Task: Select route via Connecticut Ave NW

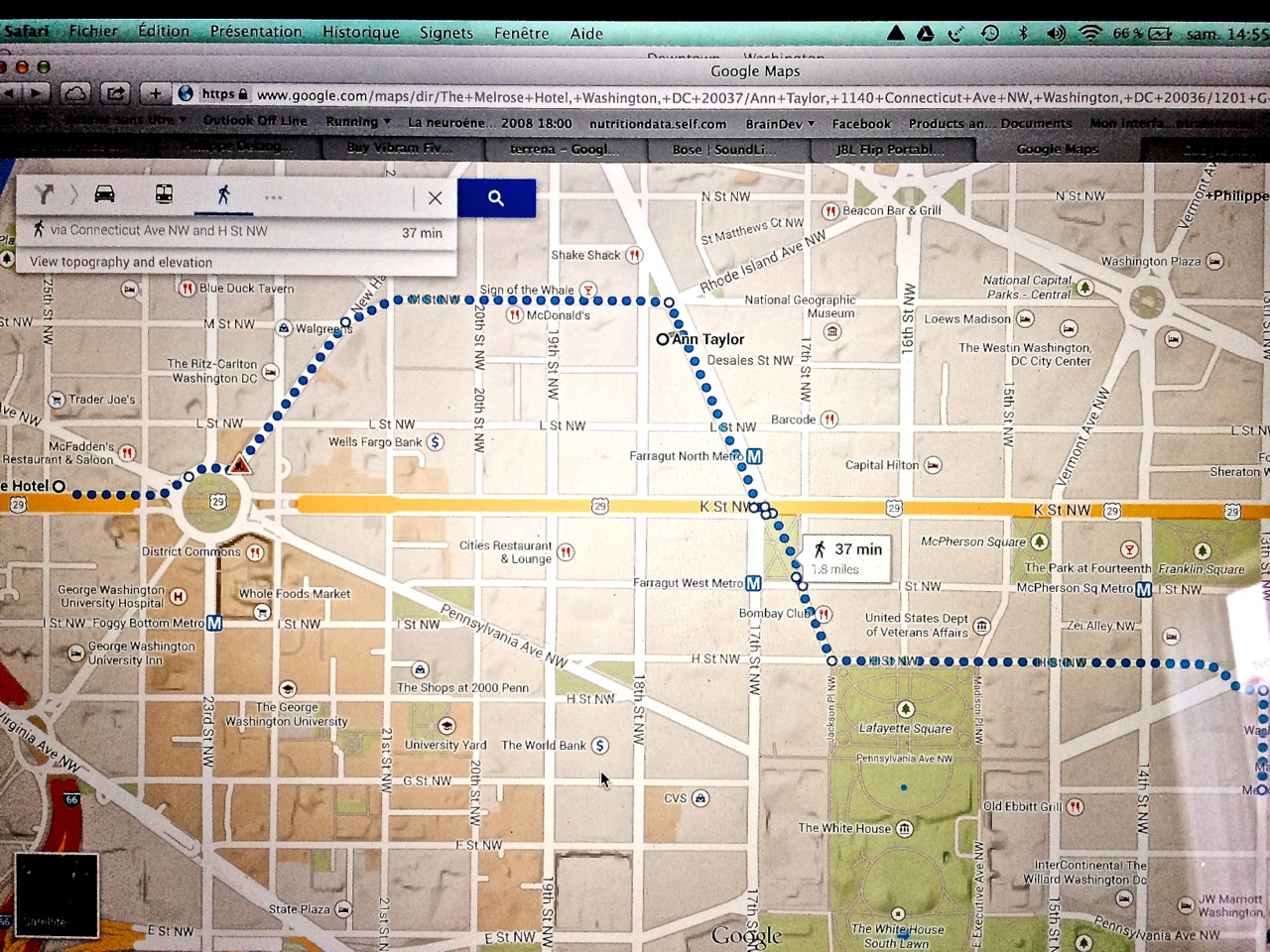Action: tap(159, 230)
